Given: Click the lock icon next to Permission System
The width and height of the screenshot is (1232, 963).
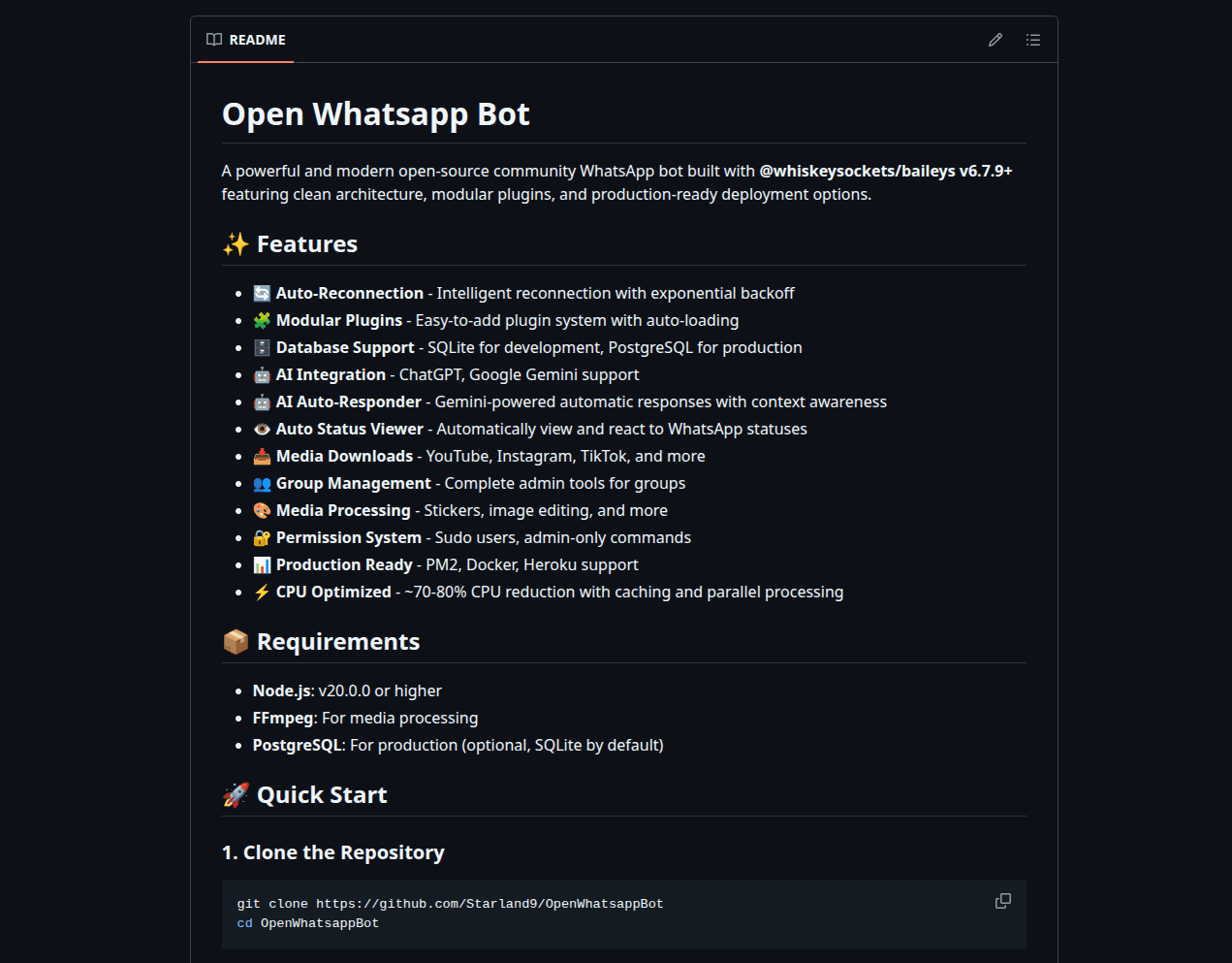Looking at the screenshot, I should point(260,536).
